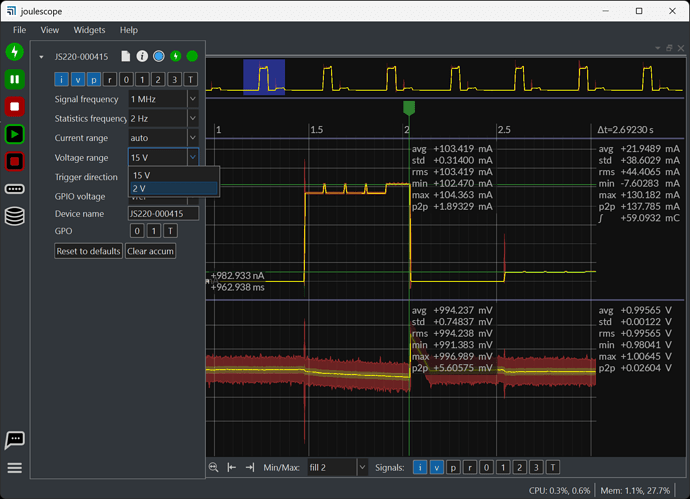Click the +982.933 nA cursor readout
The image size is (690, 499).
click(237, 275)
